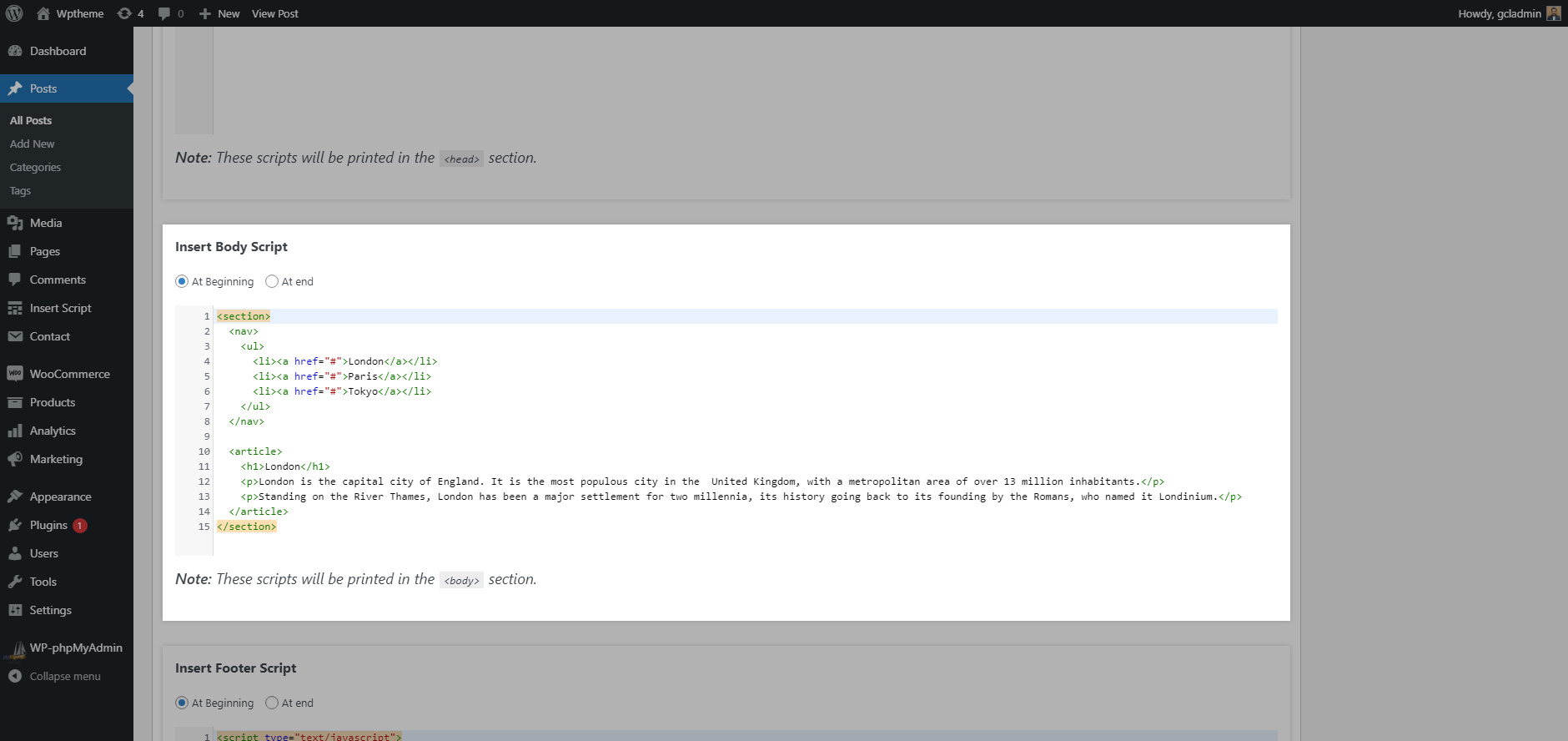Open the updates icon showing 4
Image resolution: width=1568 pixels, height=741 pixels.
pos(124,13)
